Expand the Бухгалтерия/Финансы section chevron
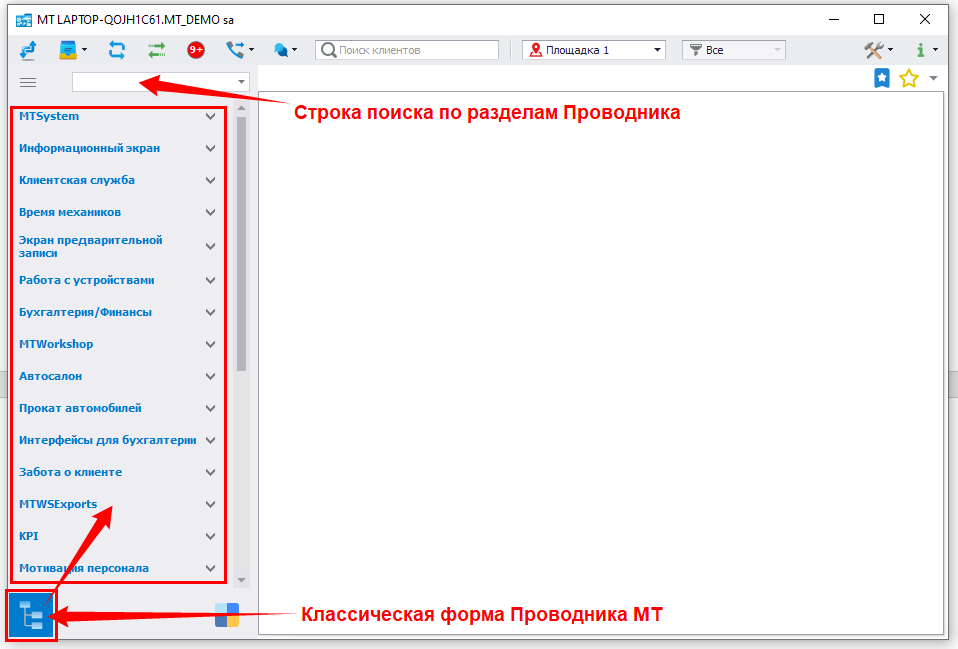The width and height of the screenshot is (958, 649). click(x=210, y=312)
